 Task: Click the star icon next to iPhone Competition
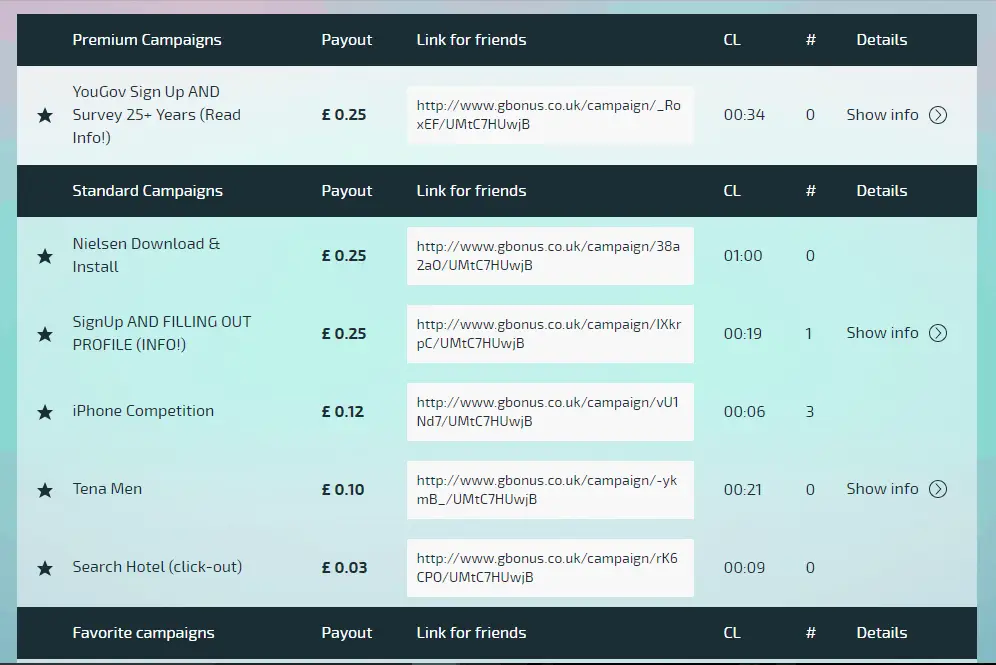coord(44,411)
